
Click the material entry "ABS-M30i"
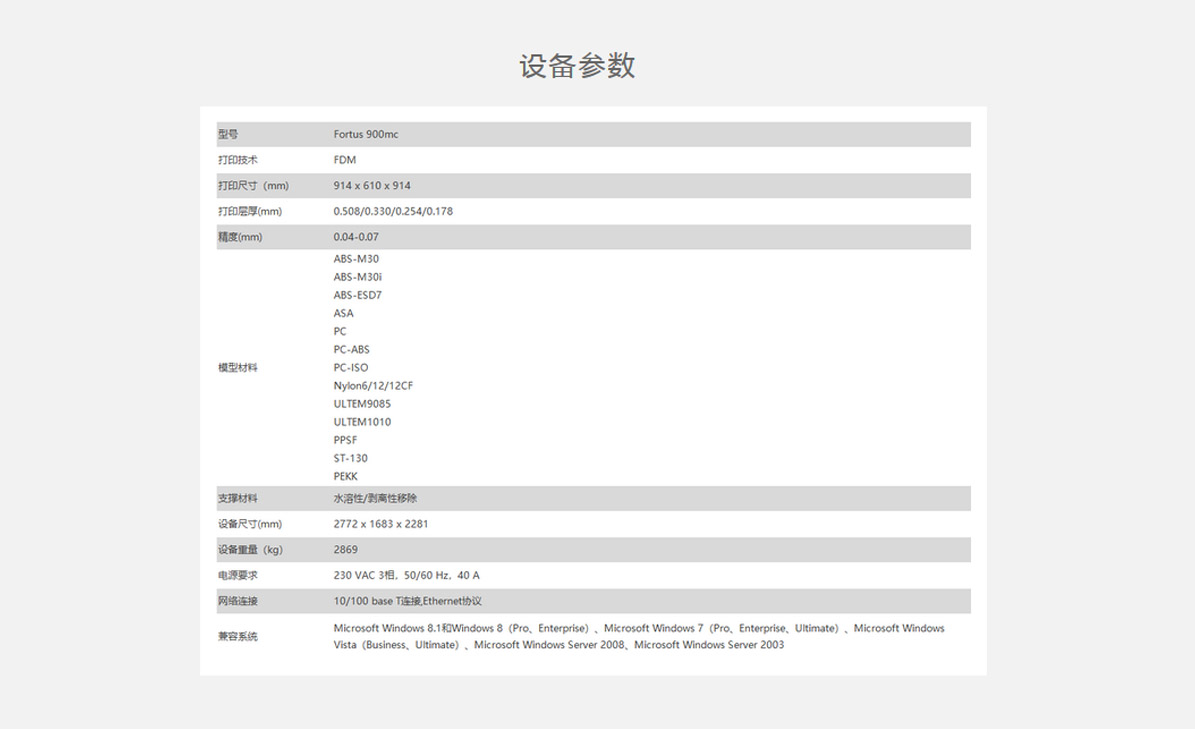[x=357, y=277]
